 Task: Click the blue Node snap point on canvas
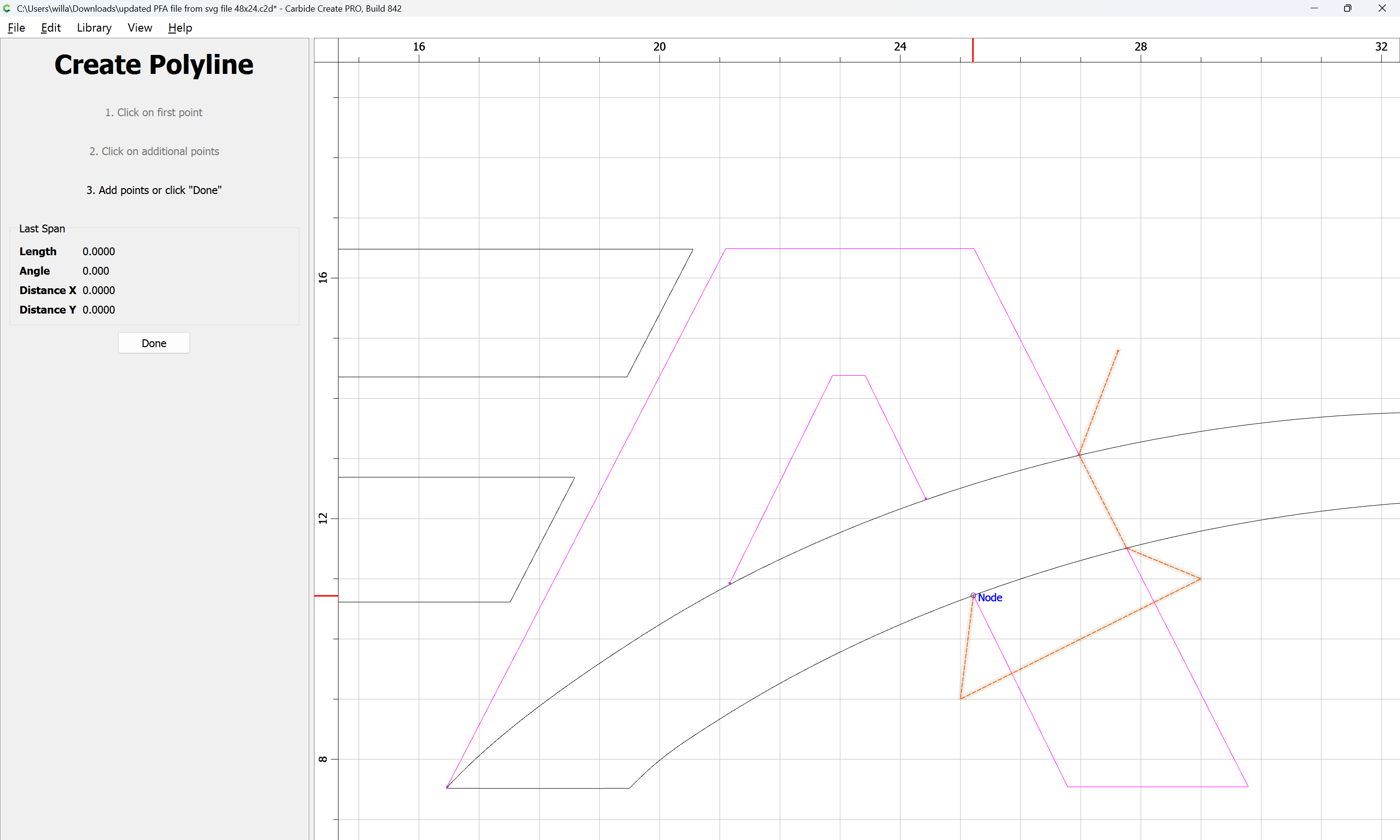973,595
